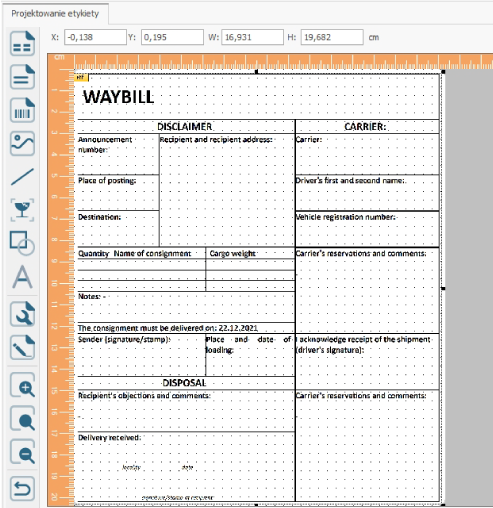The width and height of the screenshot is (493, 508).
Task: Select the WAYBILL title text
Action: [x=118, y=97]
